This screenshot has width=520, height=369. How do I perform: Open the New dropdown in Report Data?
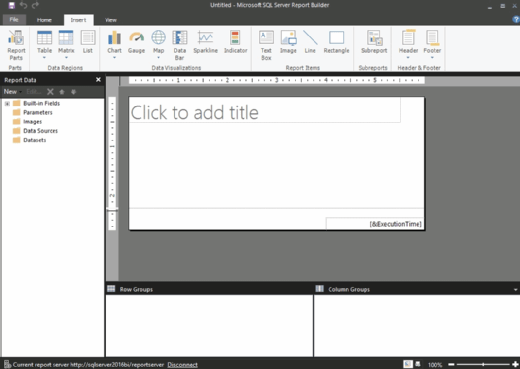tap(13, 92)
